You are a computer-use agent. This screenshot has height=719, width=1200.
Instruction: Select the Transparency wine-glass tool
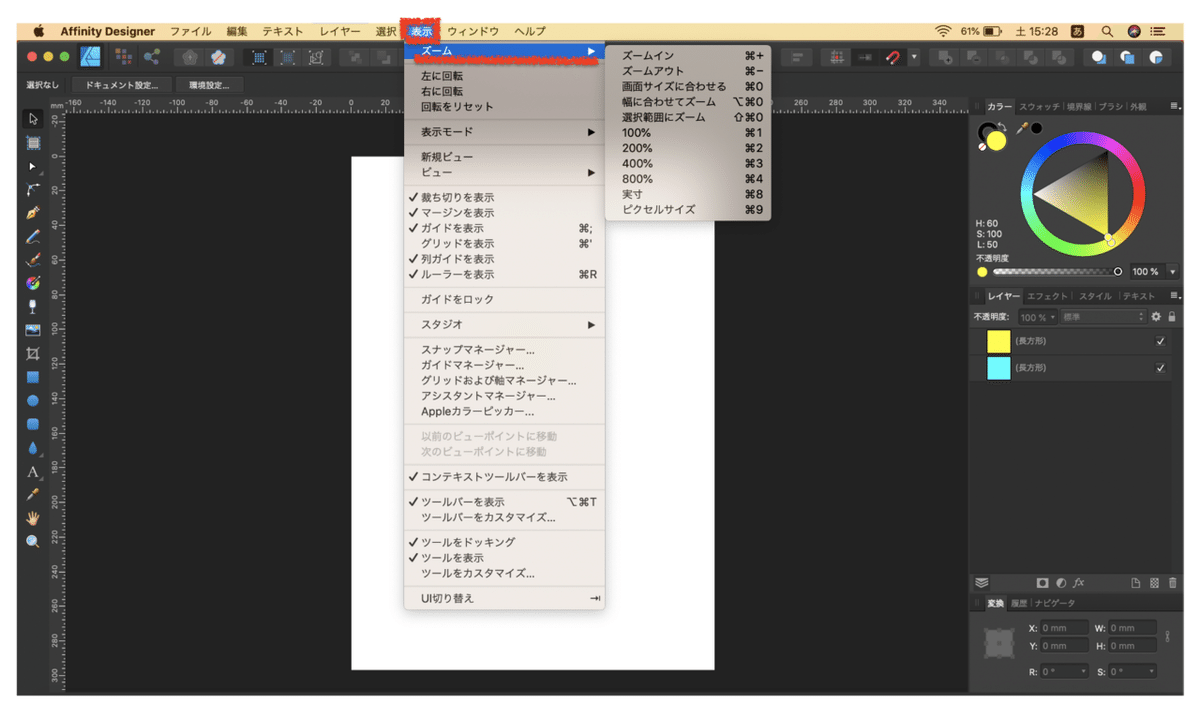click(x=33, y=306)
